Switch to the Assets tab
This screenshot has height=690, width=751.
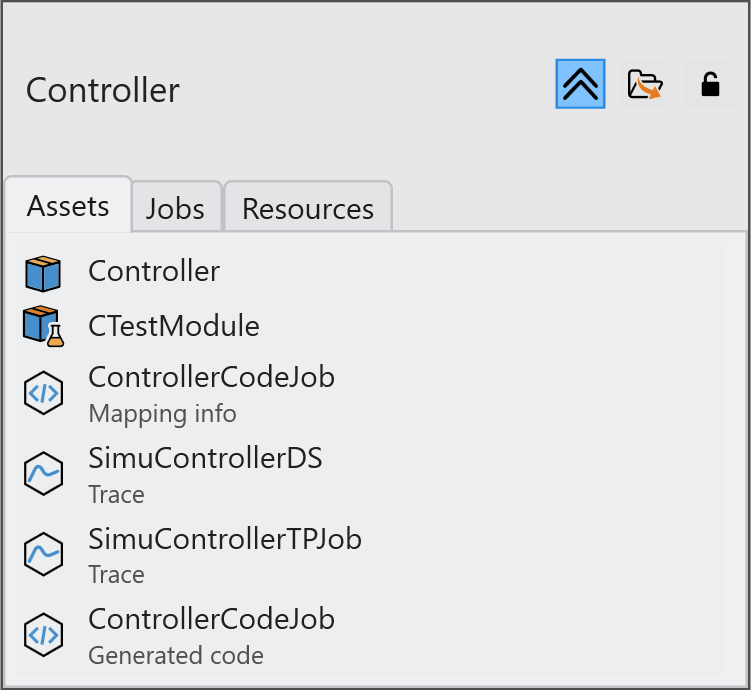(68, 206)
